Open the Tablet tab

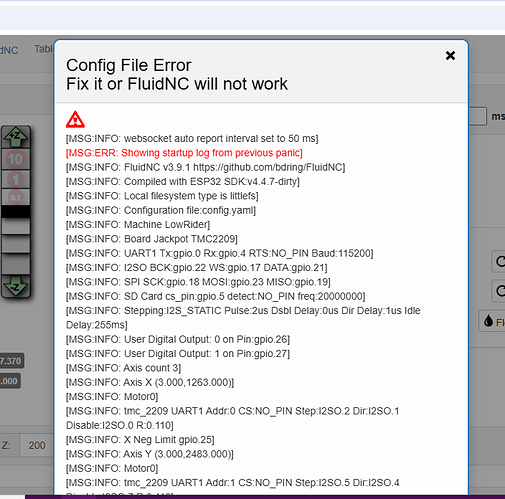point(43,49)
